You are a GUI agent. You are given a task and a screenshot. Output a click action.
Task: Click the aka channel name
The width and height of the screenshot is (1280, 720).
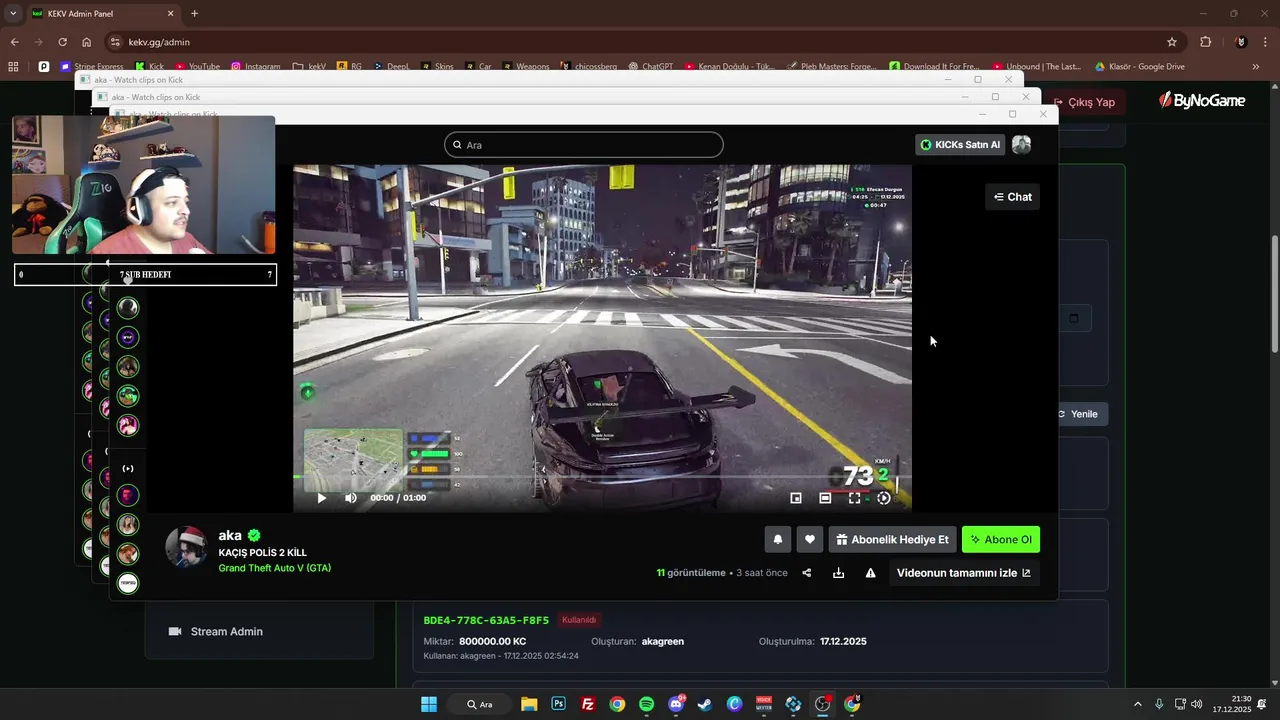pyautogui.click(x=230, y=535)
